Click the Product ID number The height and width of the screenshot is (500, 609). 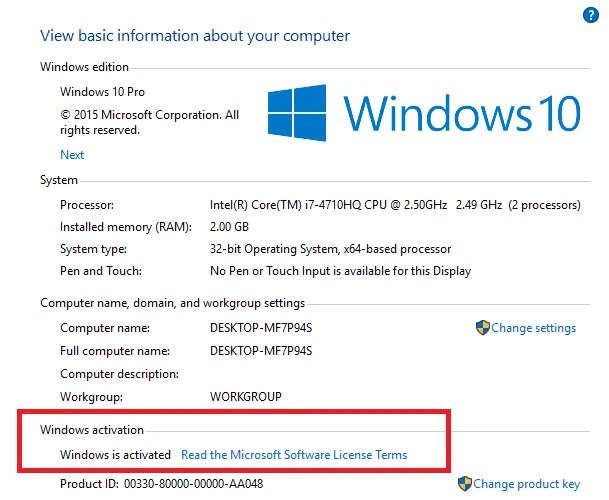193,484
